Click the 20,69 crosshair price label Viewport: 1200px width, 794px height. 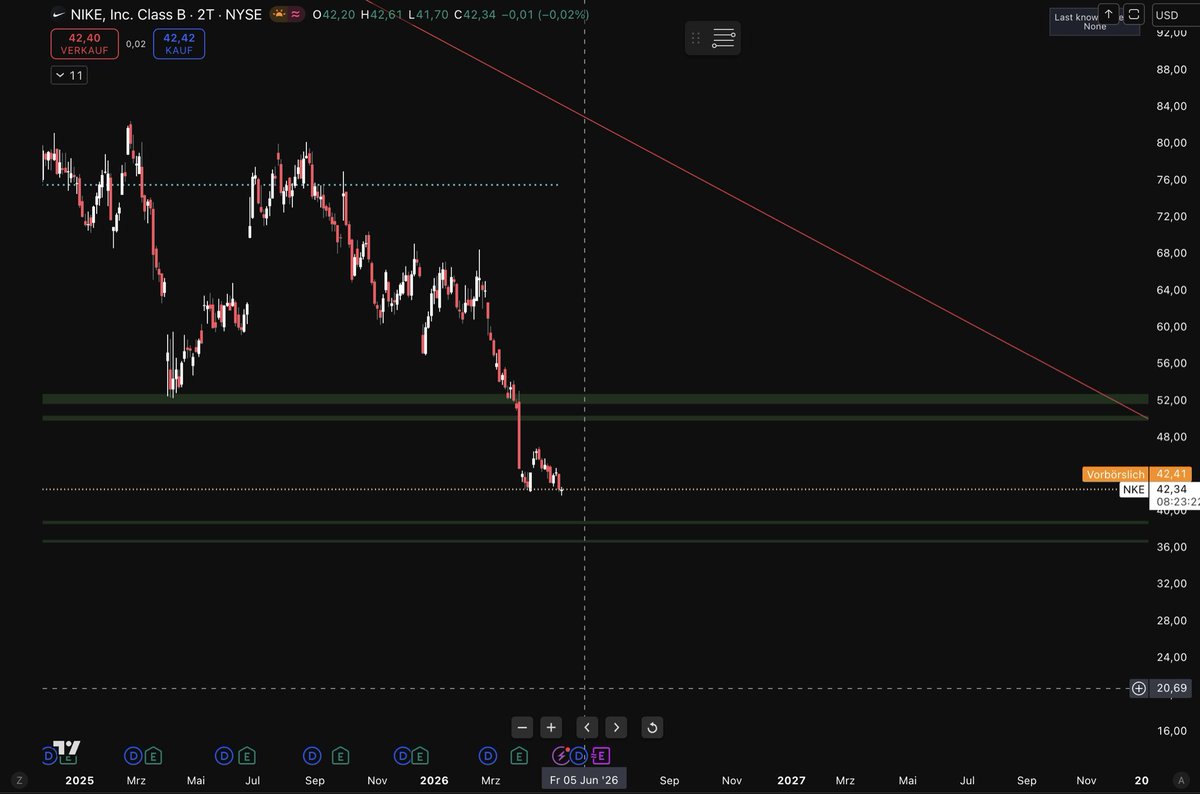(1170, 688)
